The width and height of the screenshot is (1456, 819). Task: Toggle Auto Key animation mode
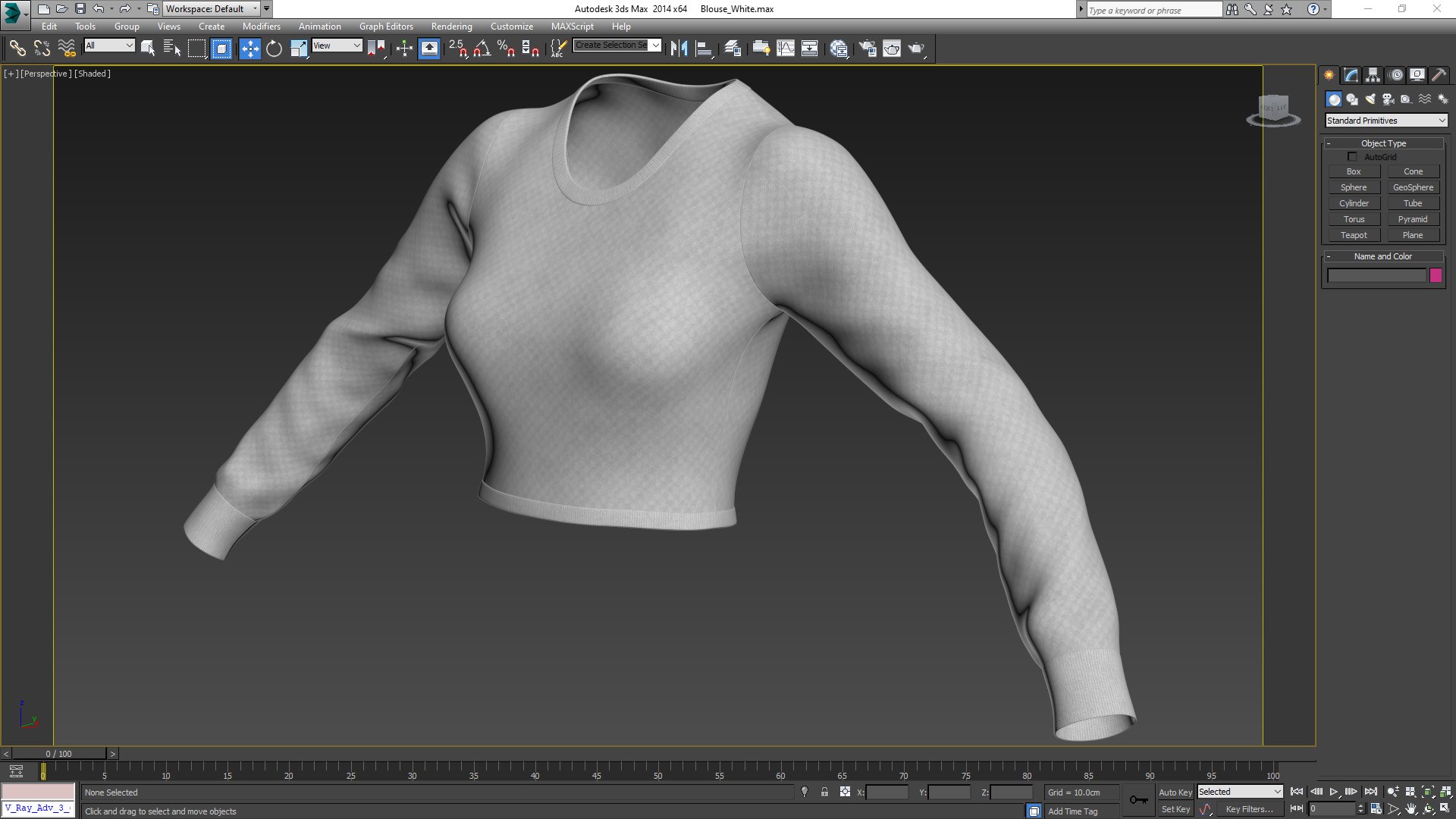click(x=1175, y=792)
